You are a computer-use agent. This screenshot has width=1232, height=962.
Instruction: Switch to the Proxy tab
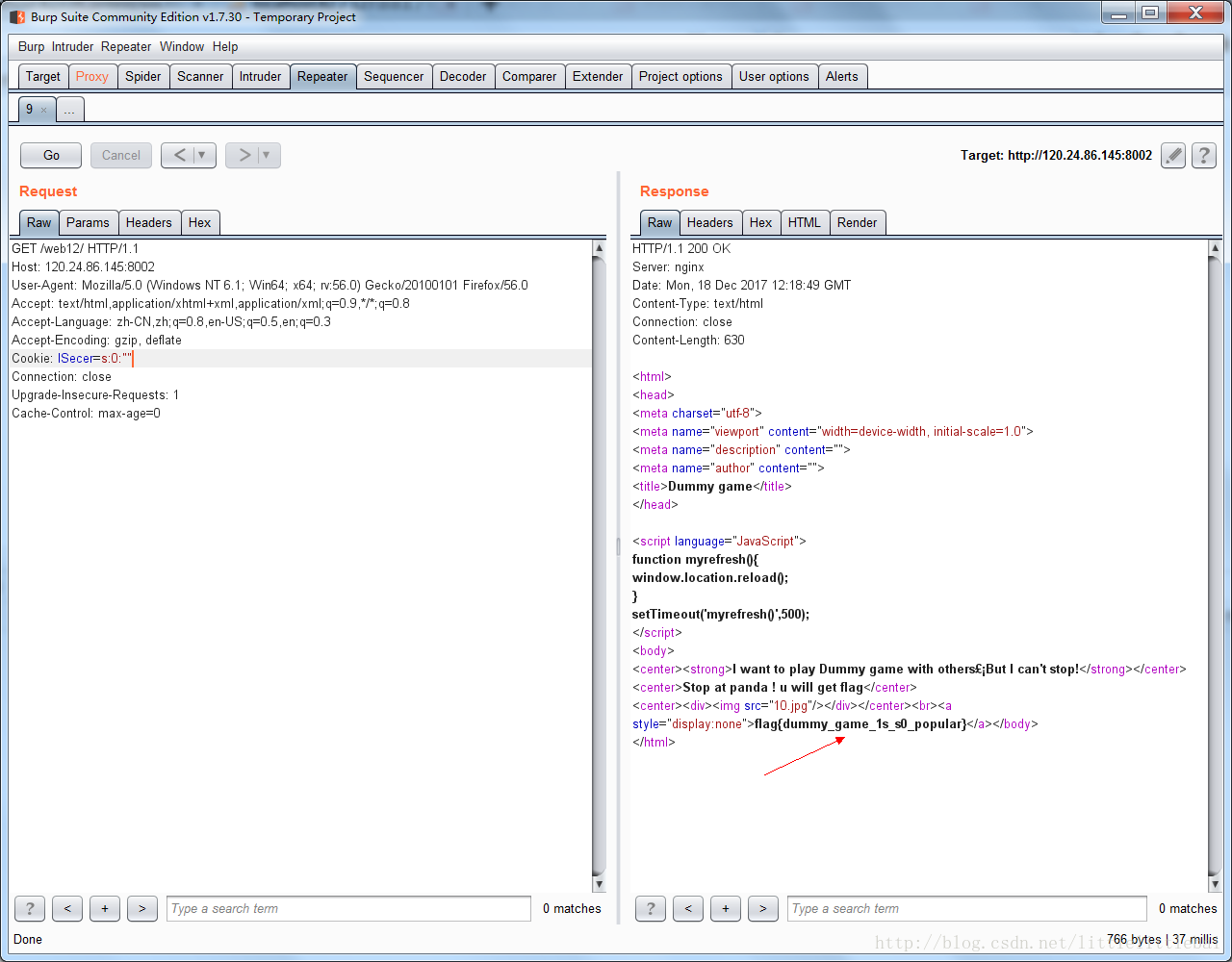tap(92, 76)
